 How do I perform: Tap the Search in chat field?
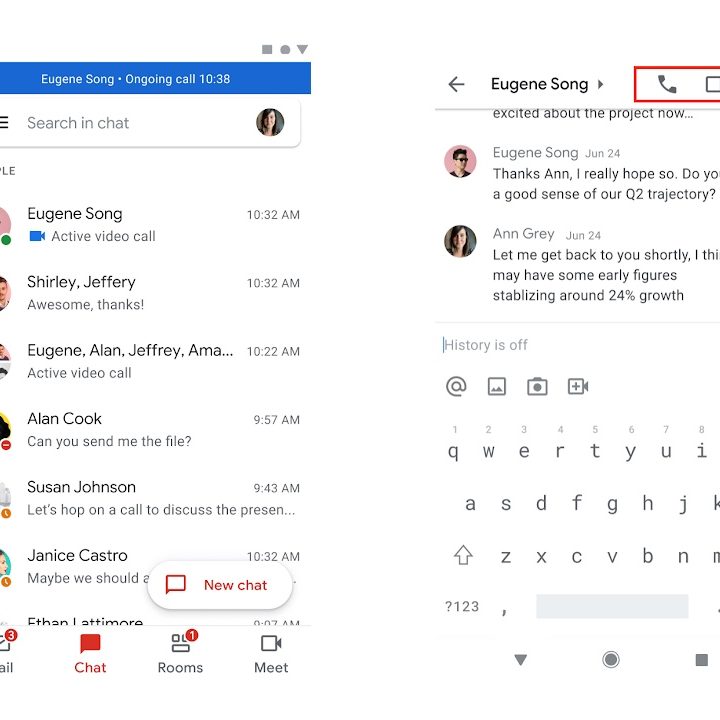pos(78,123)
